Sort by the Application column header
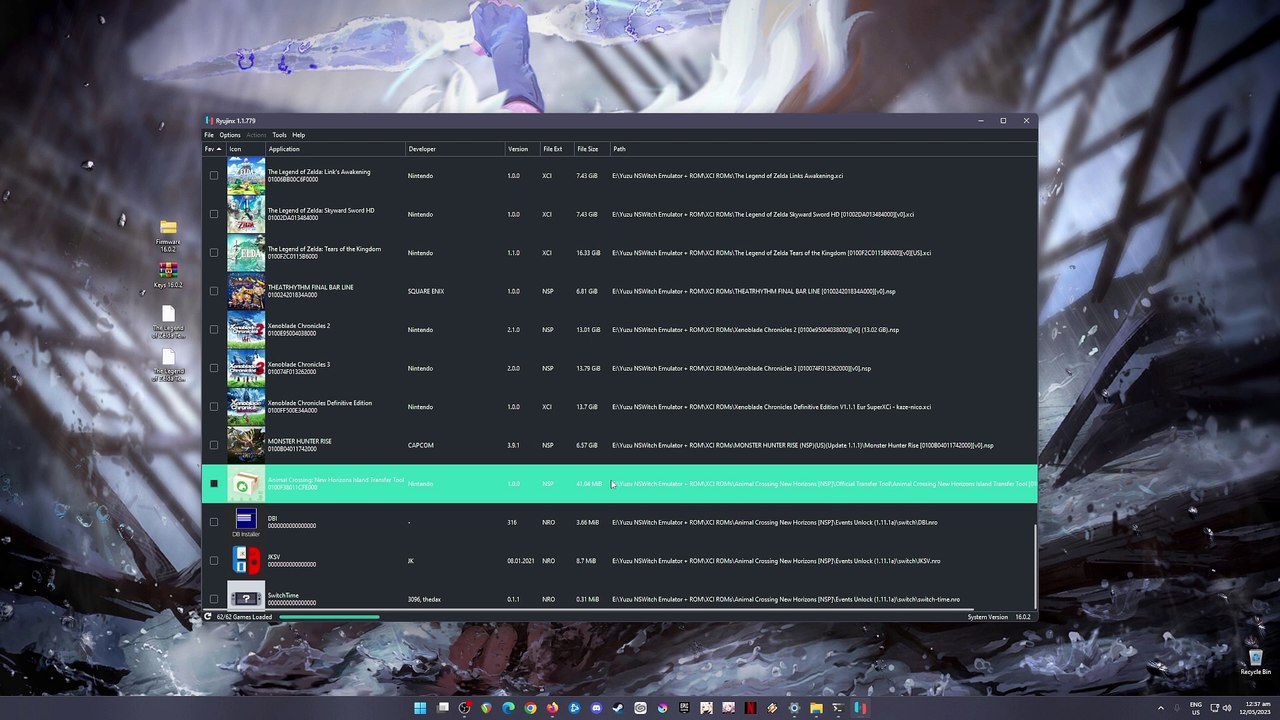Screen dimensions: 1280x720 (x=335, y=149)
